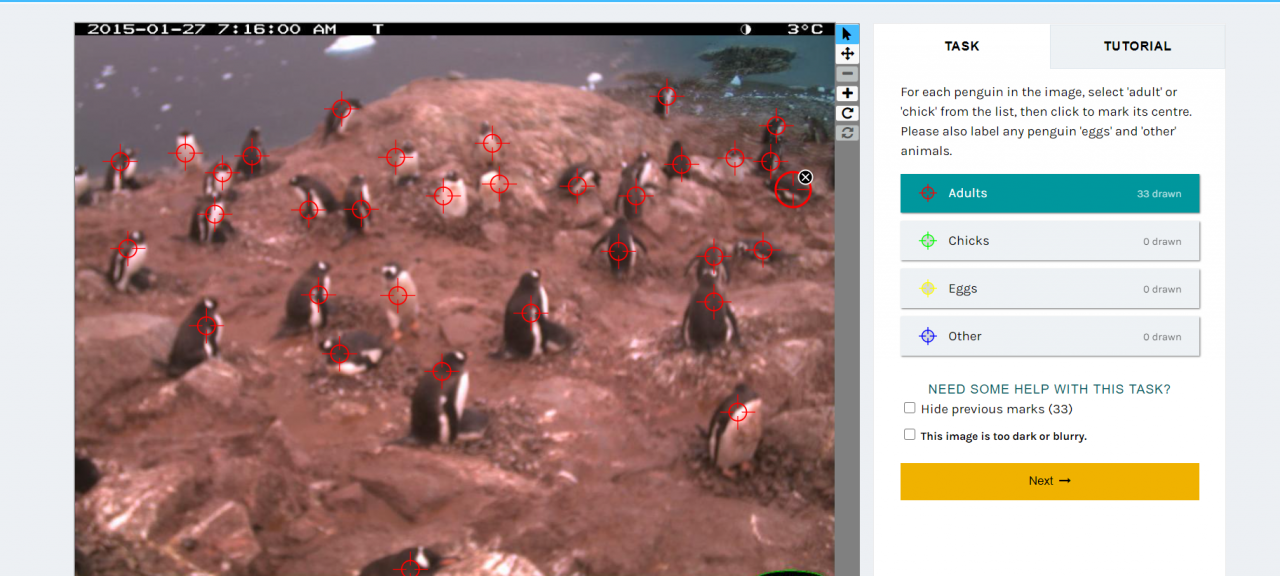Click the reset view button
Image resolution: width=1280 pixels, height=576 pixels.
(847, 133)
